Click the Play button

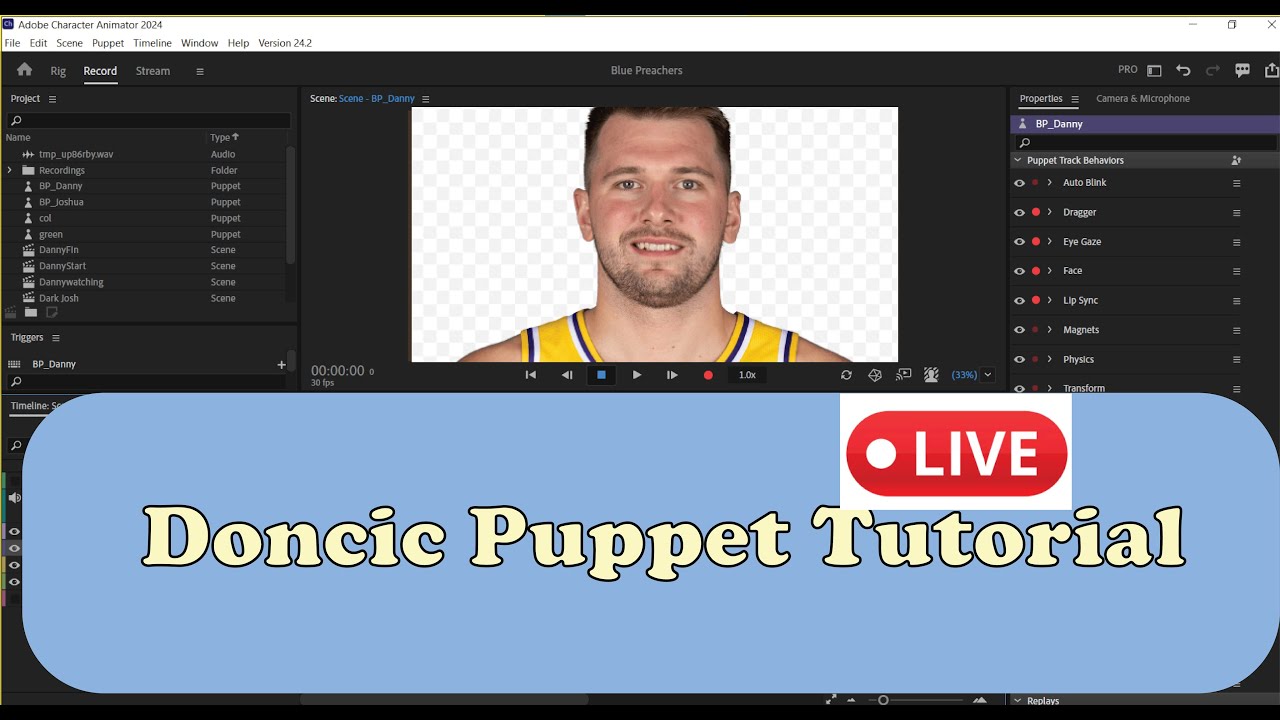click(x=637, y=375)
